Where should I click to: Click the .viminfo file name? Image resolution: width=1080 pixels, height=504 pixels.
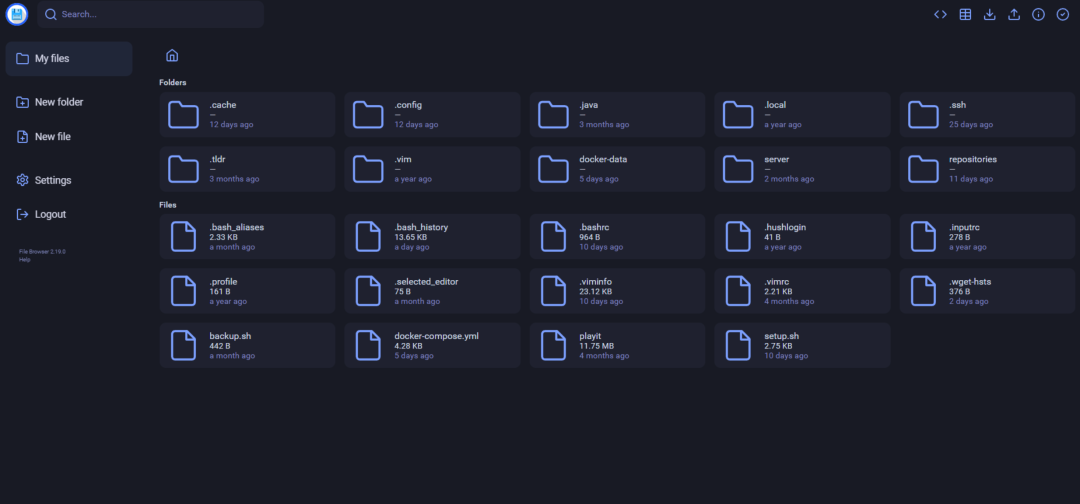click(596, 282)
